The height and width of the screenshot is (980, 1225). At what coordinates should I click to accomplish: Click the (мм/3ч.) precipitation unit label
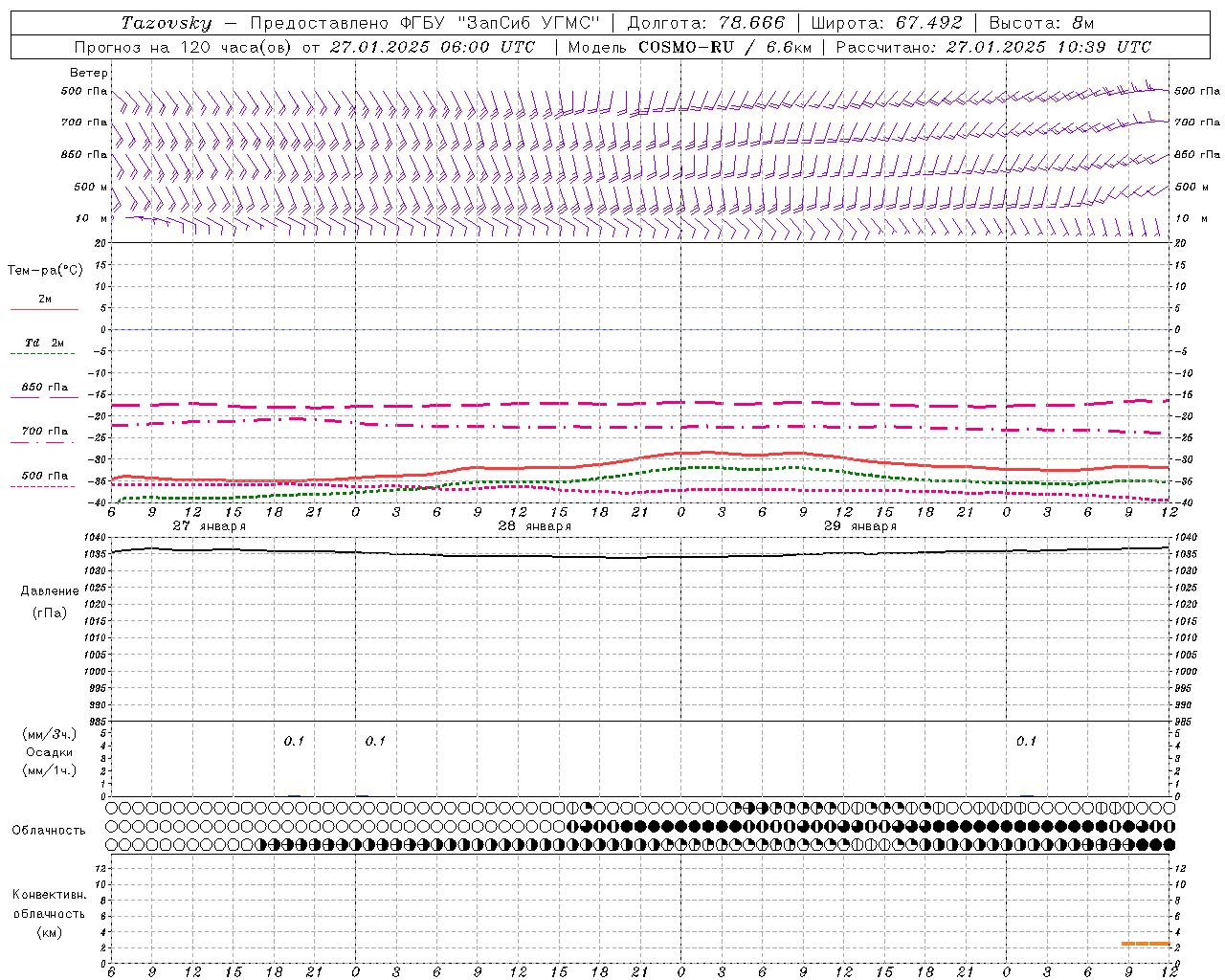(x=50, y=734)
